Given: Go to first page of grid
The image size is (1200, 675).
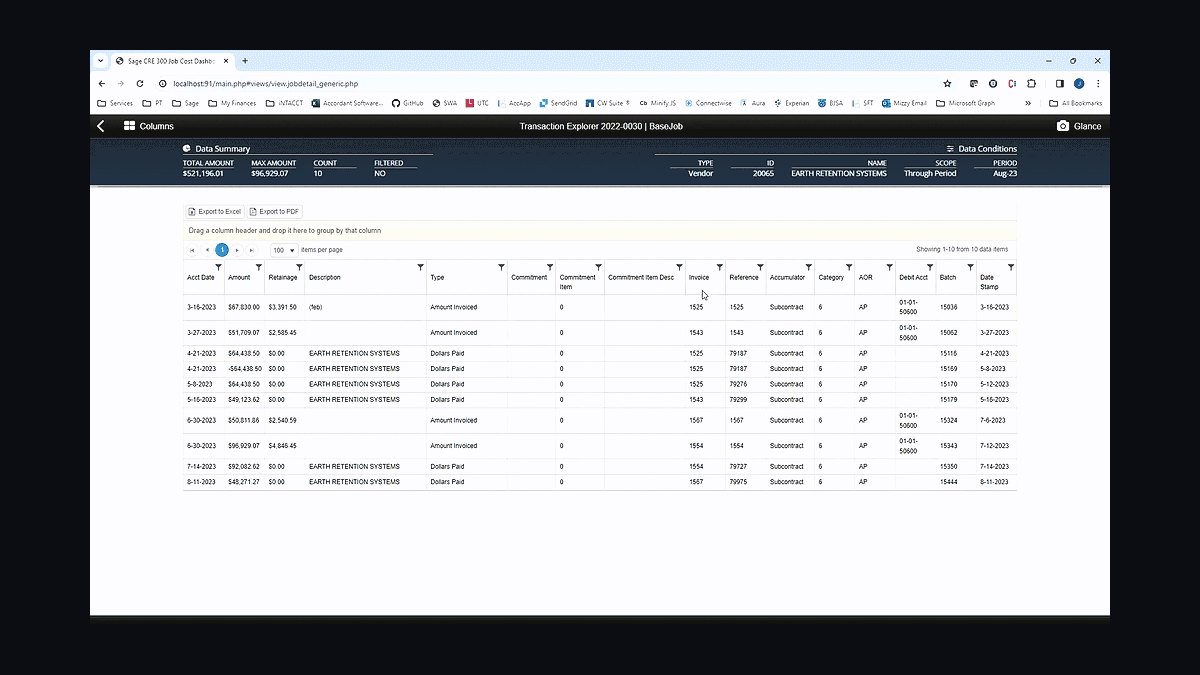Looking at the screenshot, I should coord(192,250).
